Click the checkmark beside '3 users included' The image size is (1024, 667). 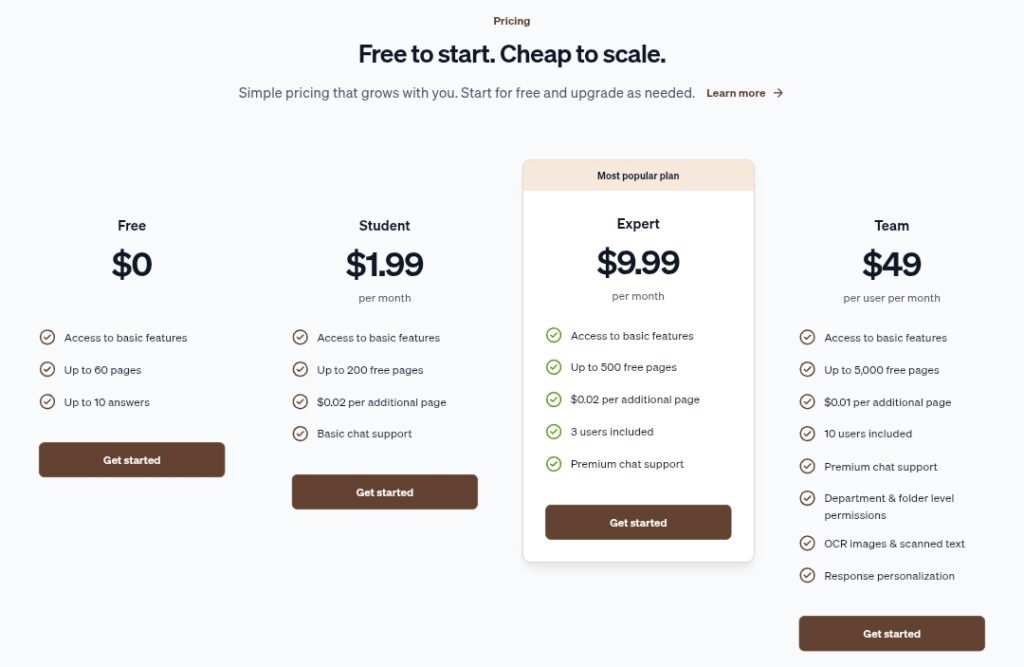pyautogui.click(x=554, y=432)
